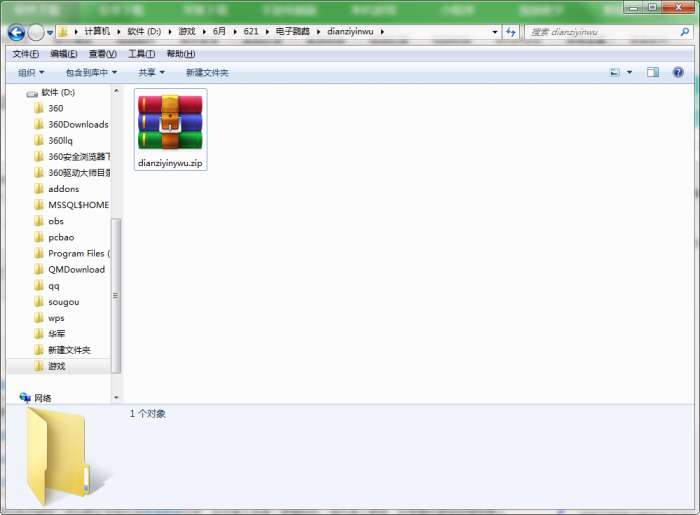
Task: Expand the address bar history dropdown
Action: tap(494, 32)
